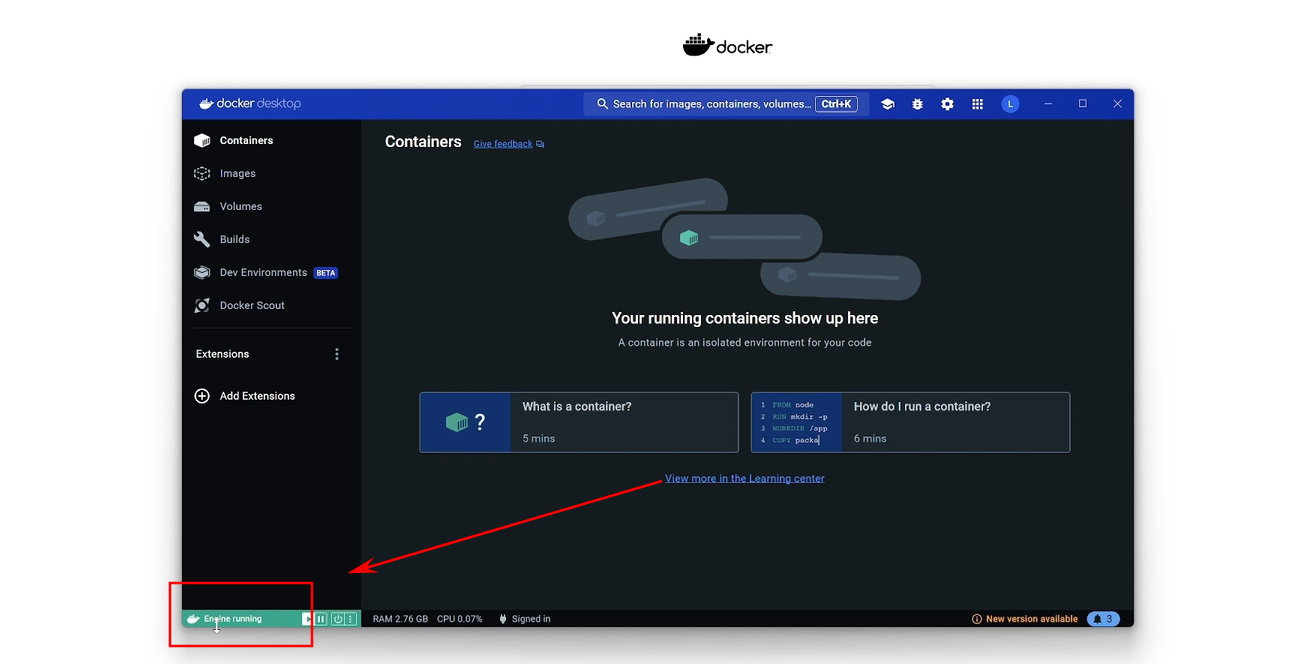The image size is (1308, 664).
Task: Pause the Docker engine
Action: click(x=321, y=619)
